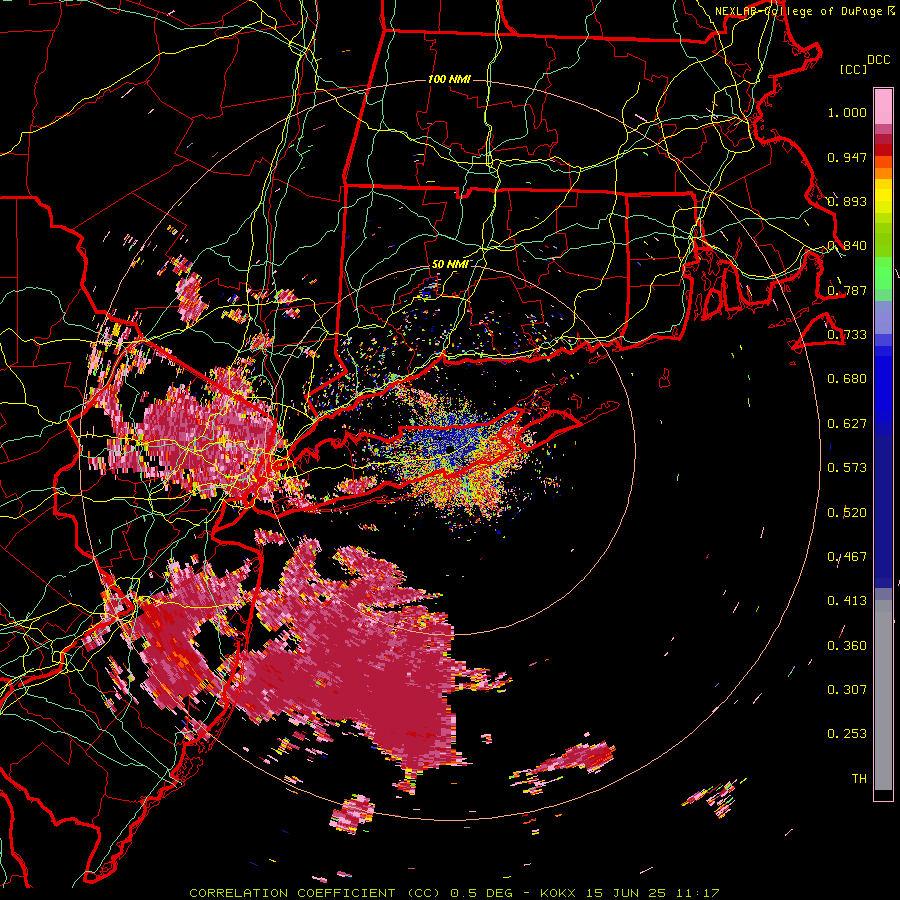900x900 pixels.
Task: Select the 1.000 value on the color scale
Action: coord(847,112)
